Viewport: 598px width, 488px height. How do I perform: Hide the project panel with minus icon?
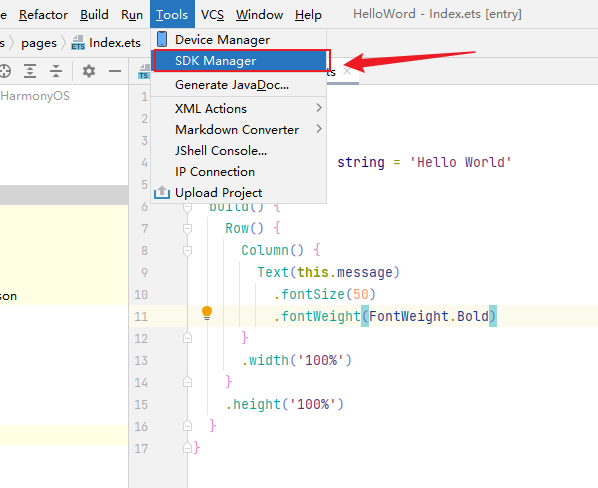tap(114, 71)
